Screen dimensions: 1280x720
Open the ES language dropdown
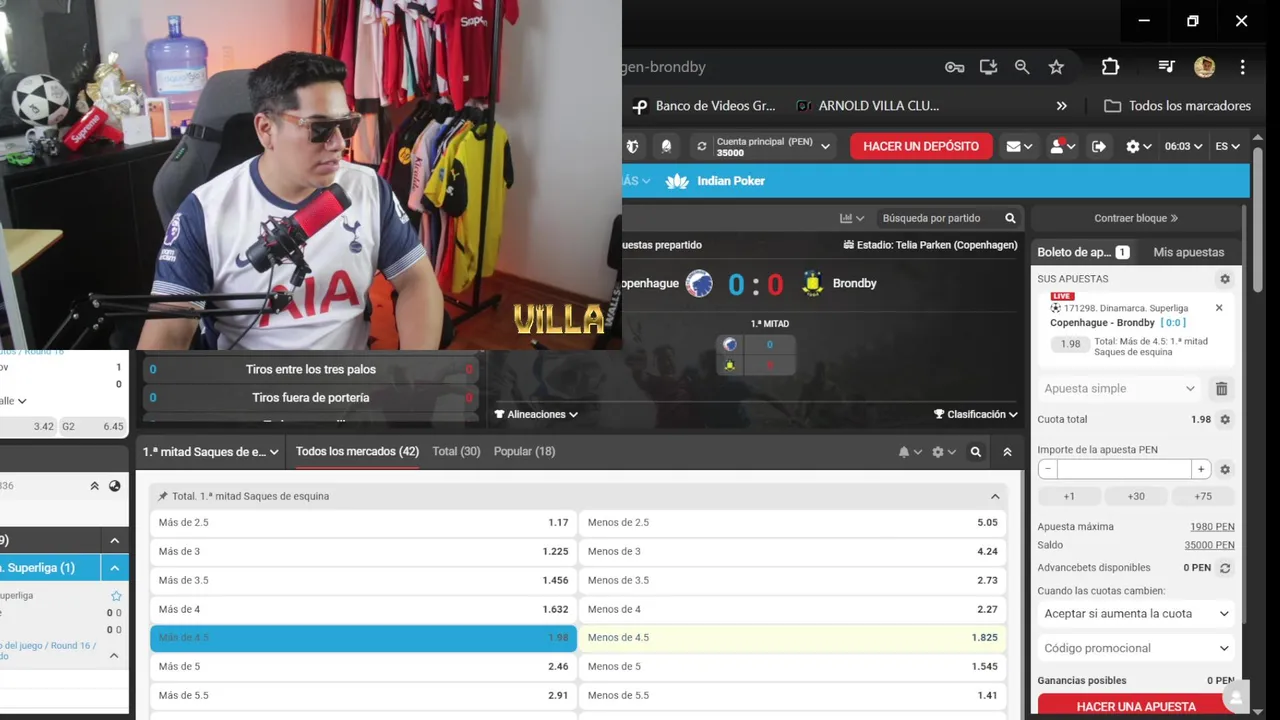click(1227, 147)
